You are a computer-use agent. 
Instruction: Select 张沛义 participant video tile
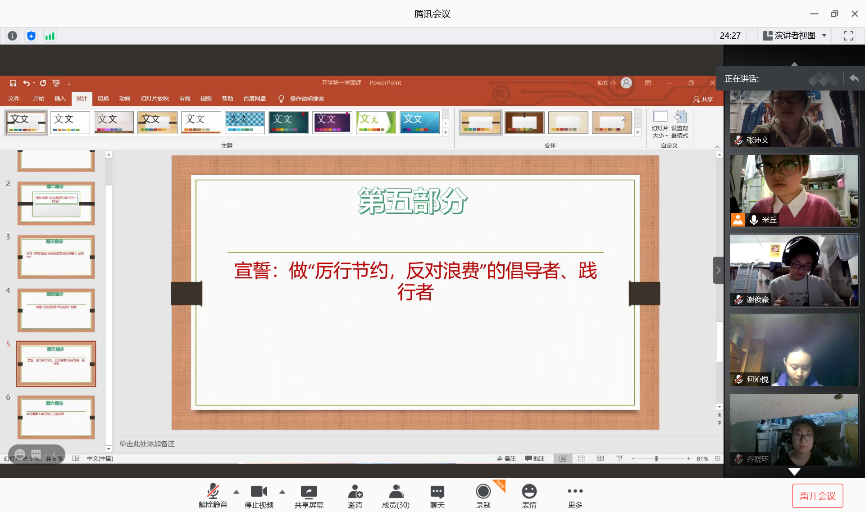click(x=794, y=118)
